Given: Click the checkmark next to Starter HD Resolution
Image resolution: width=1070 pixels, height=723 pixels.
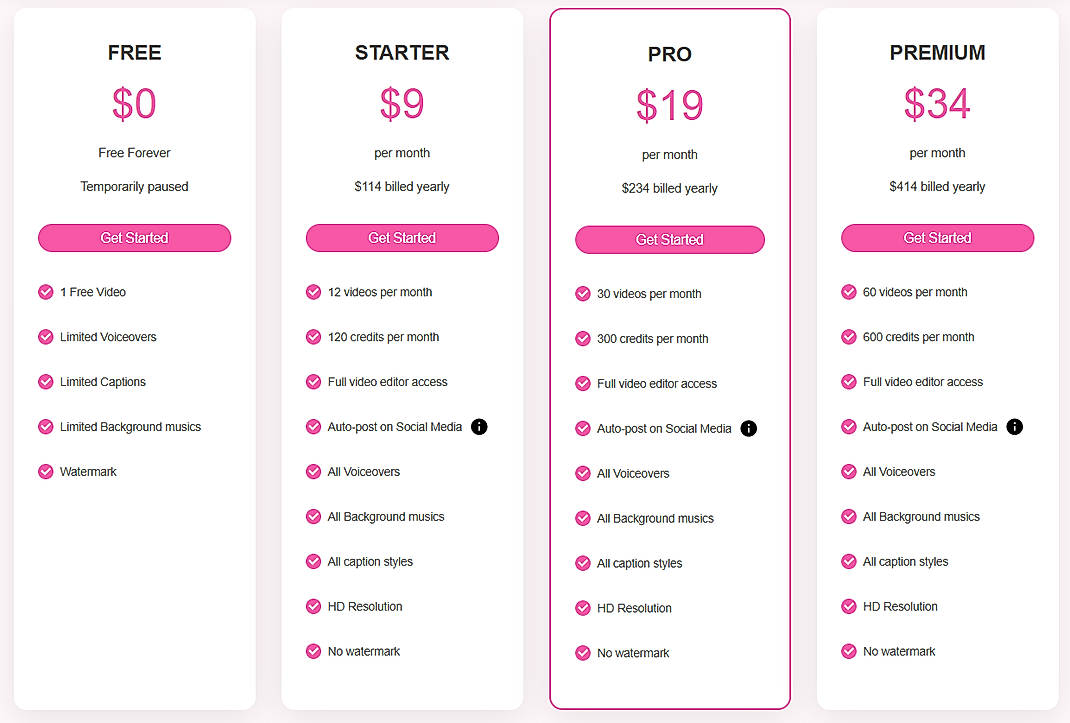Looking at the screenshot, I should [x=313, y=606].
